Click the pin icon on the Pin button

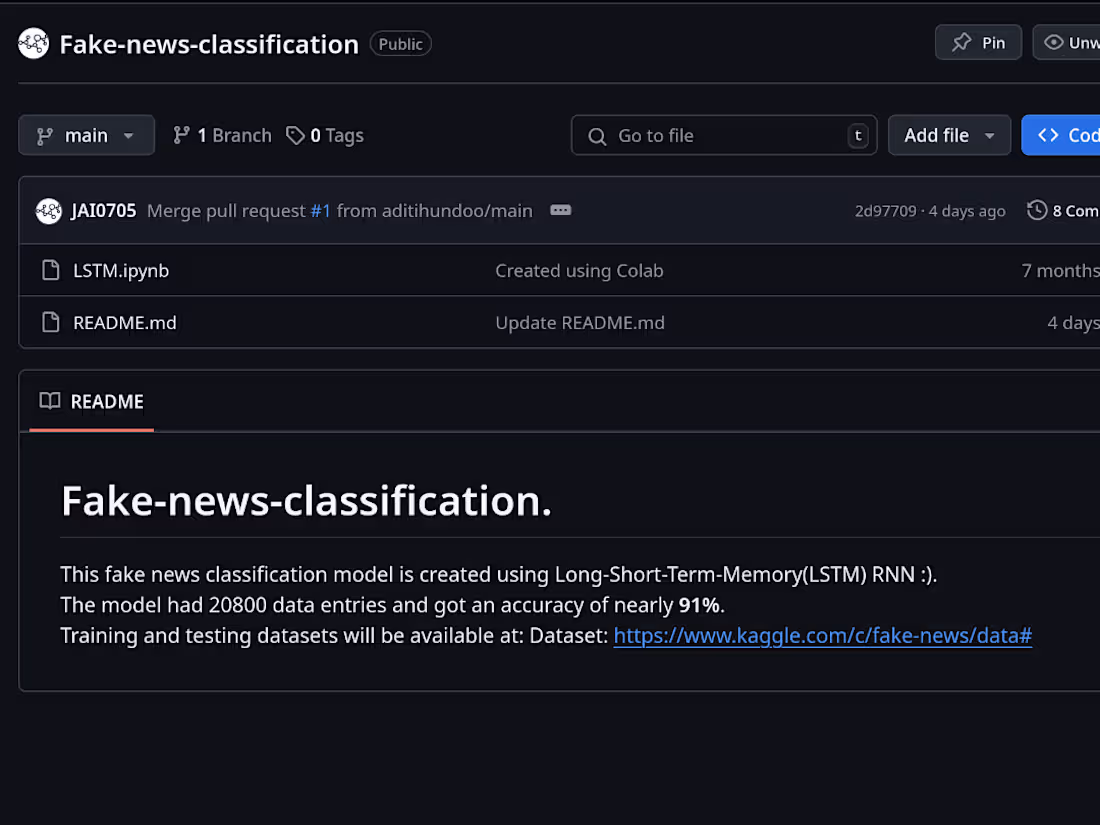tap(962, 42)
